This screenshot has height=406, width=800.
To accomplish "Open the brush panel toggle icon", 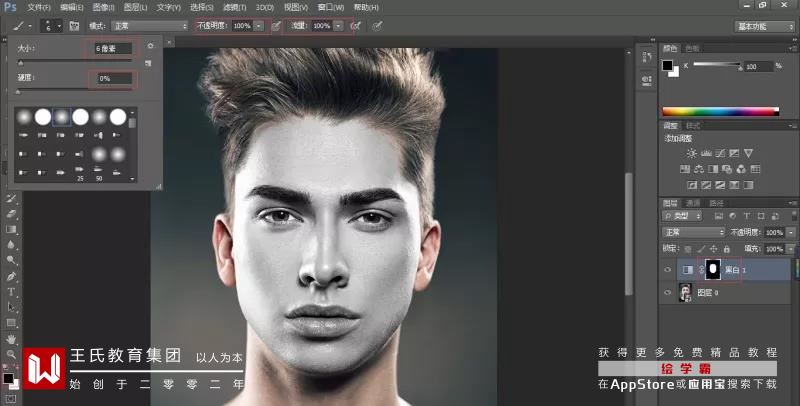I will [x=74, y=26].
